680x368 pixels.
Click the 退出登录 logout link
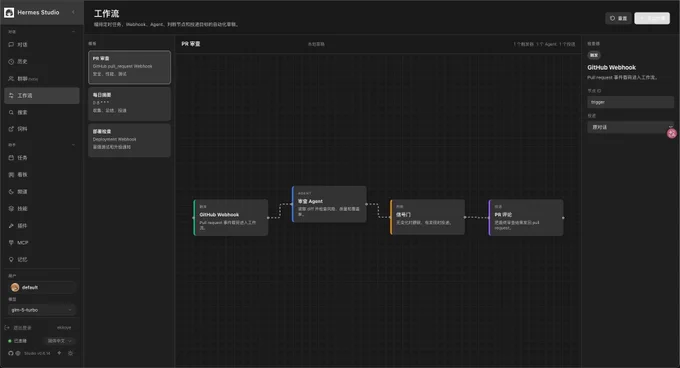pyautogui.click(x=18, y=328)
